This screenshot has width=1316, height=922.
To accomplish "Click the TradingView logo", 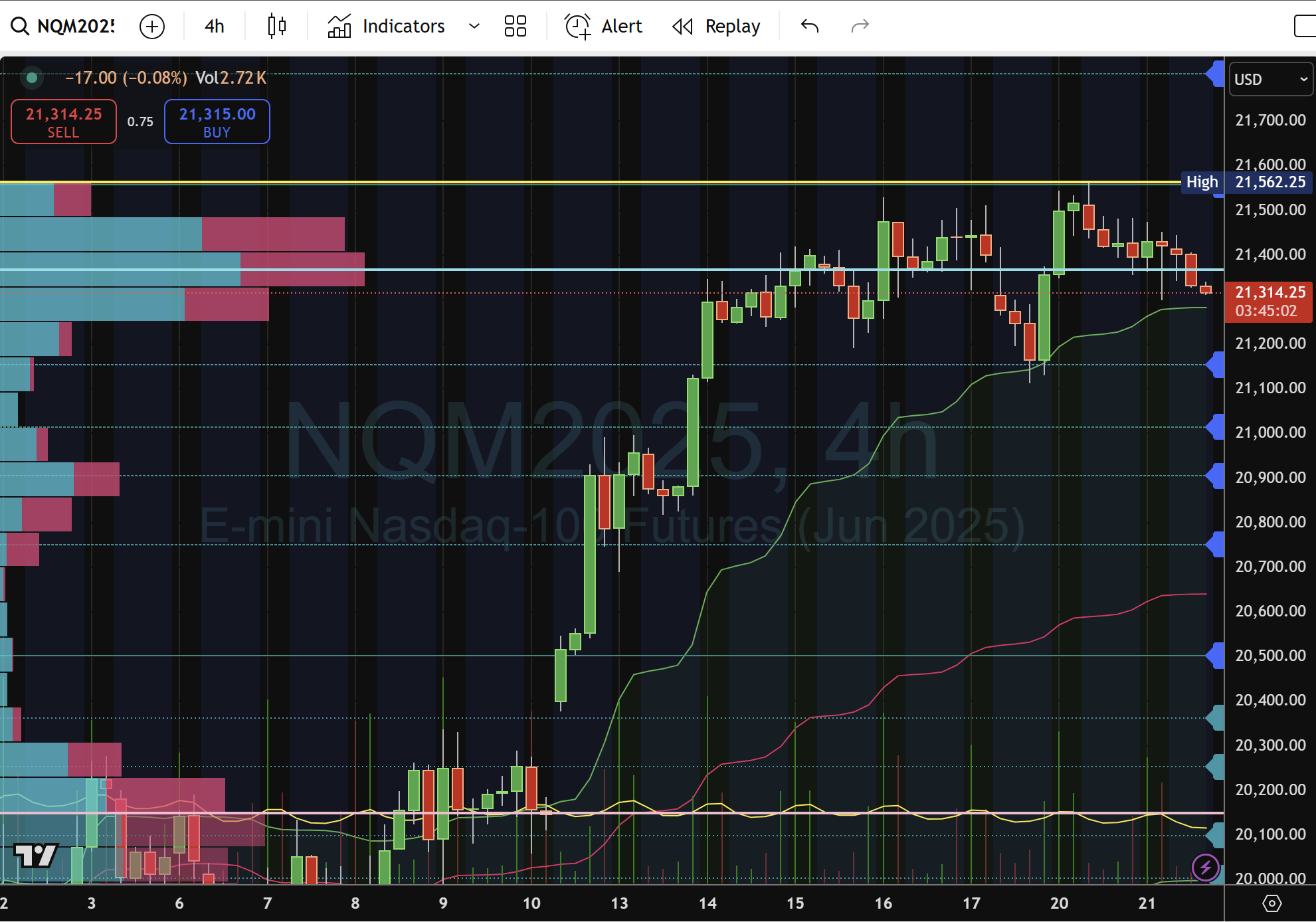I will [x=36, y=856].
